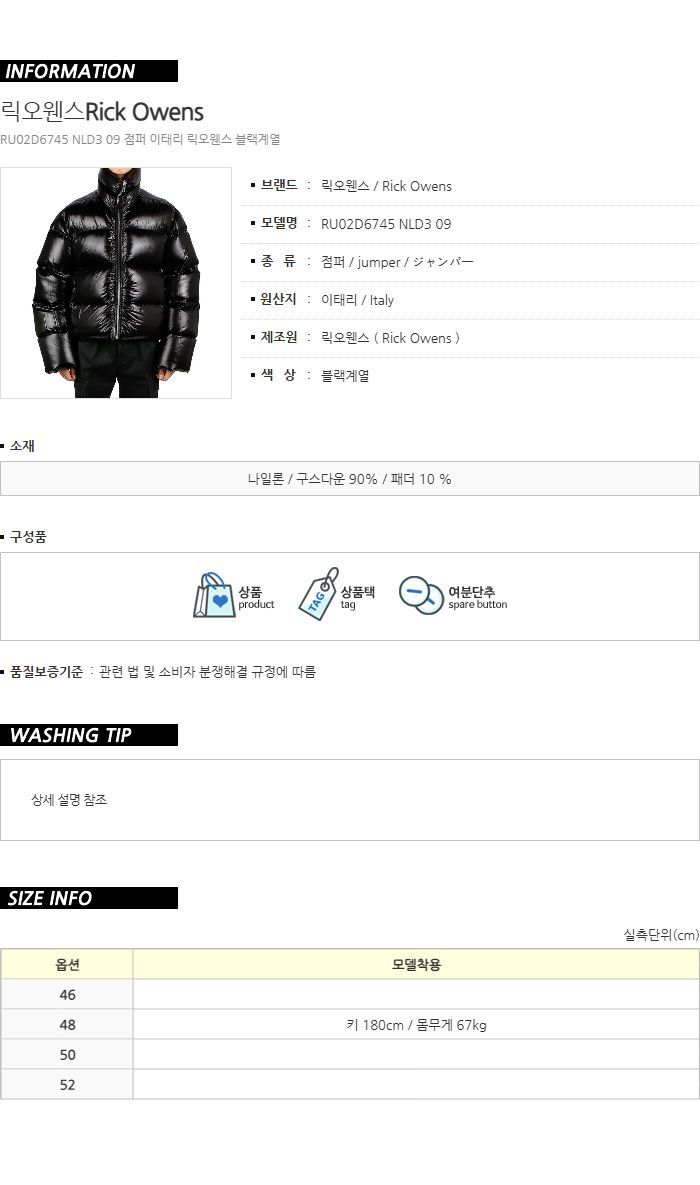Choose size 46 row in table

pyautogui.click(x=350, y=995)
